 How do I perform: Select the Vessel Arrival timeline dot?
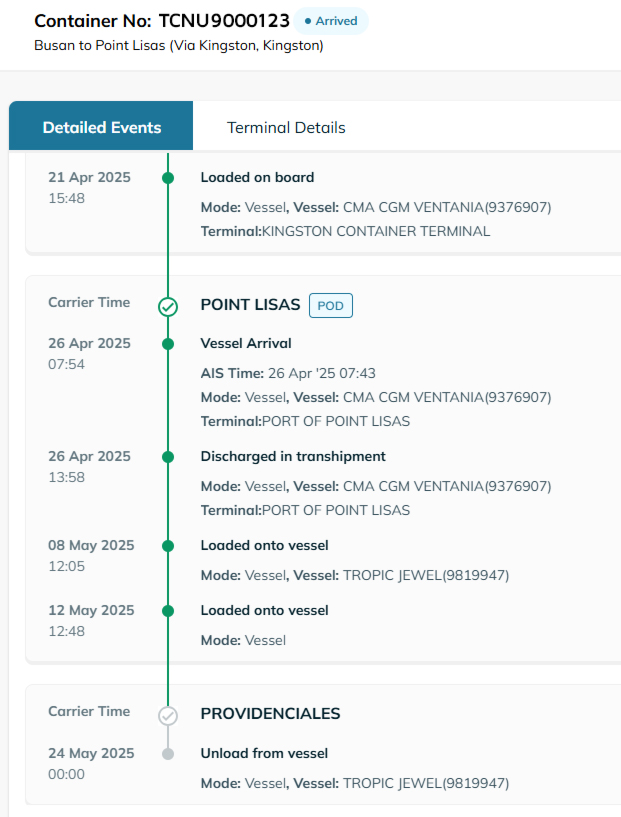pyautogui.click(x=168, y=343)
